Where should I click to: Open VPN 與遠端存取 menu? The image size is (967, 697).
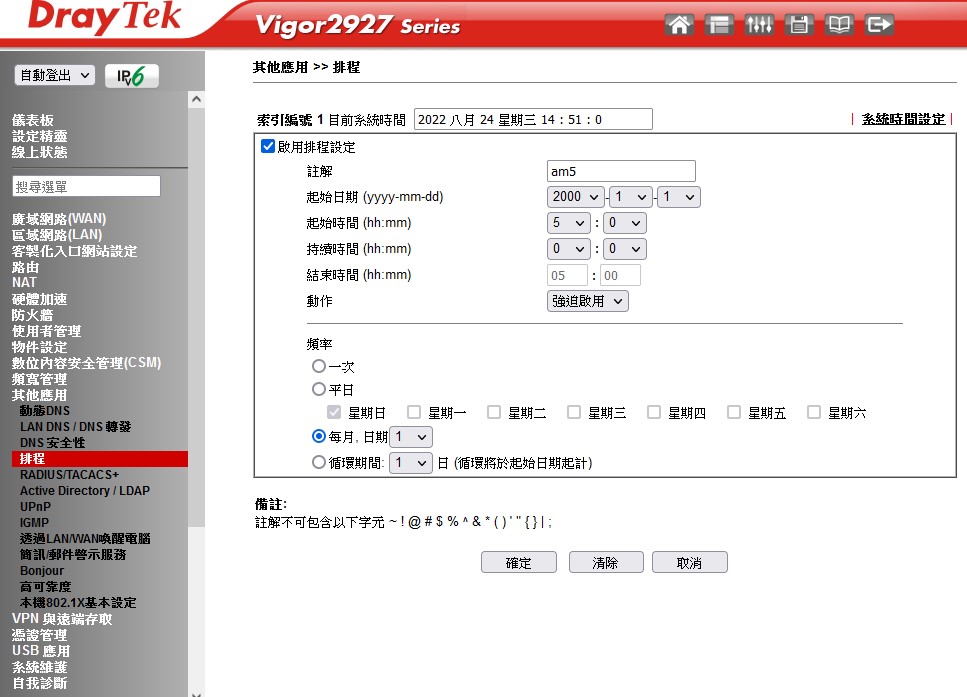(x=62, y=619)
